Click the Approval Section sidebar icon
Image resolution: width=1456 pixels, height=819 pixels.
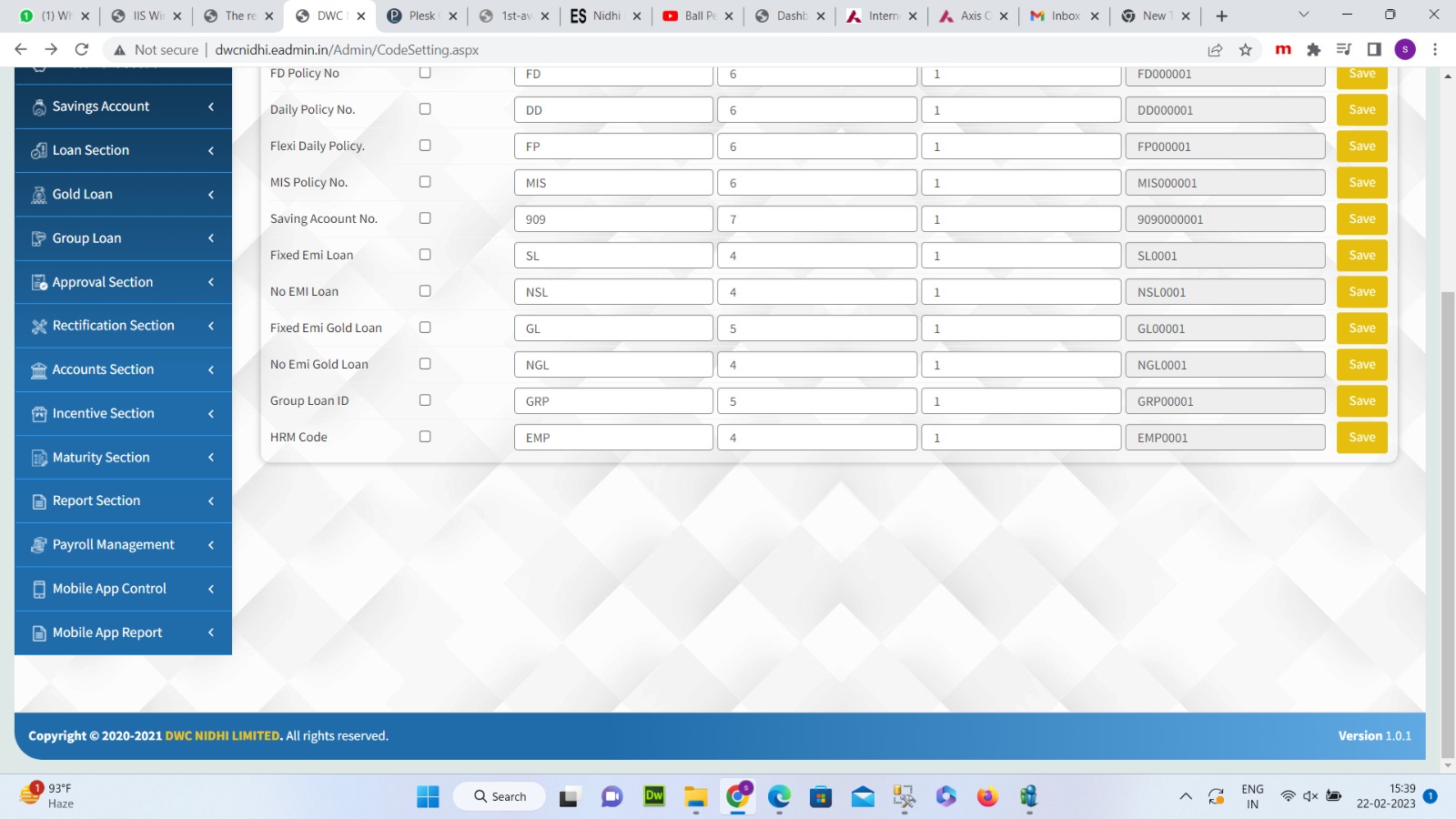point(39,283)
